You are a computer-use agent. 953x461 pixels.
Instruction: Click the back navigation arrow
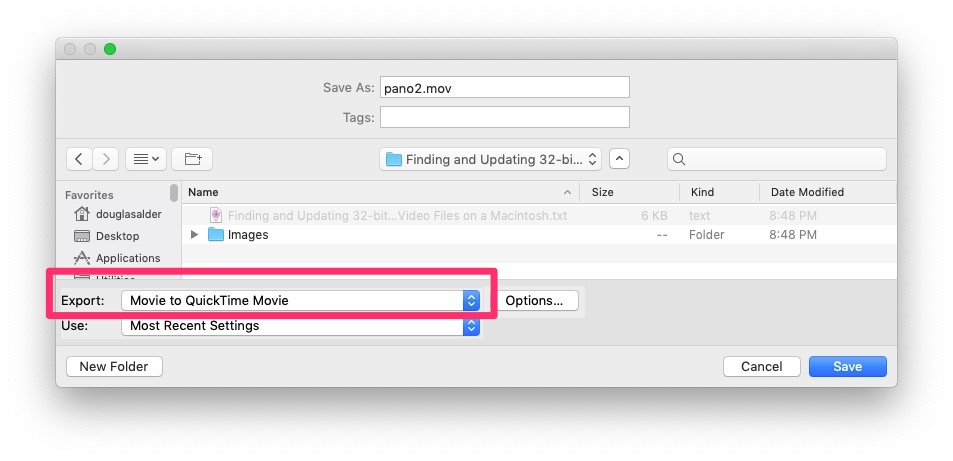pos(80,159)
